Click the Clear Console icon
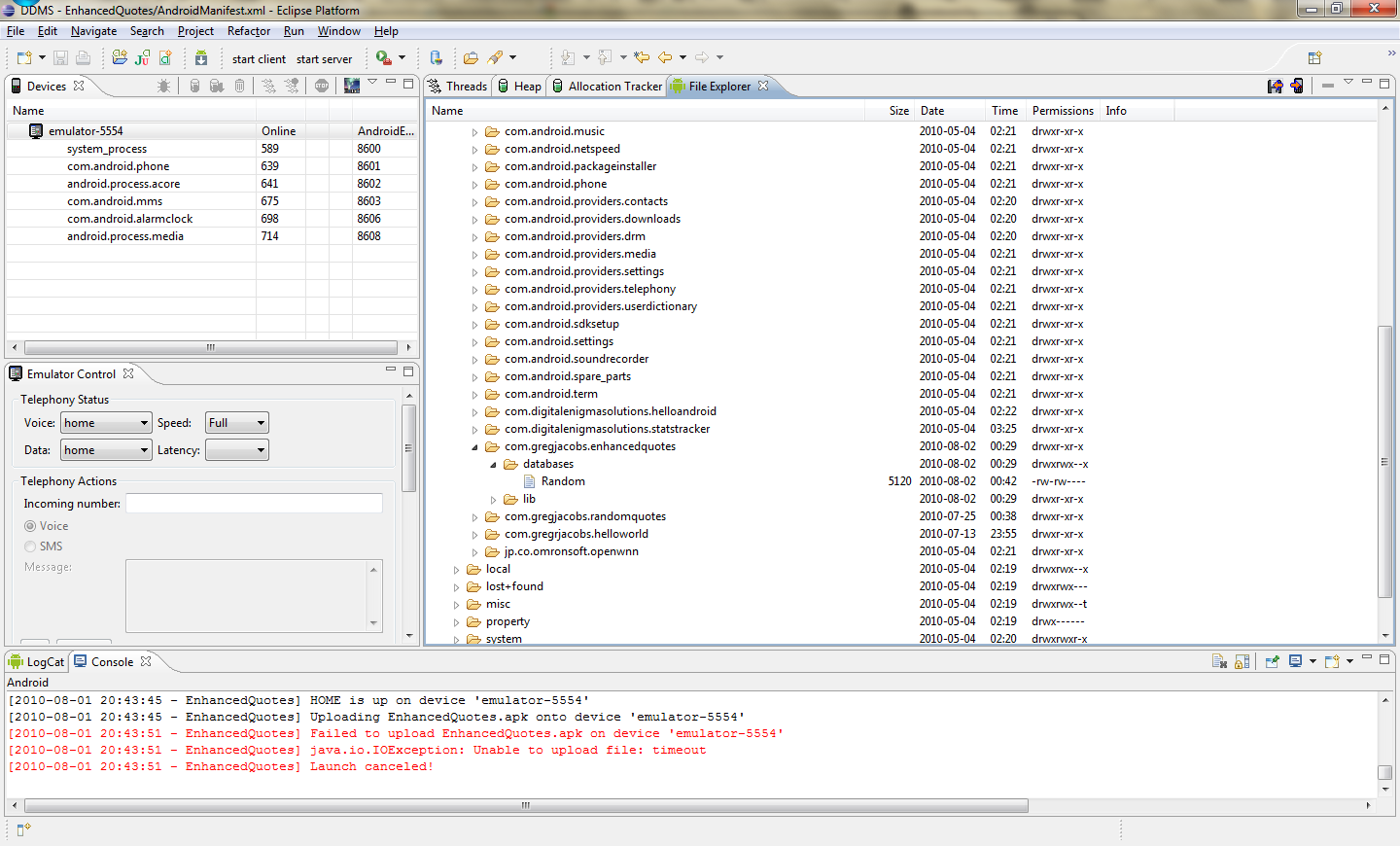 [1219, 661]
